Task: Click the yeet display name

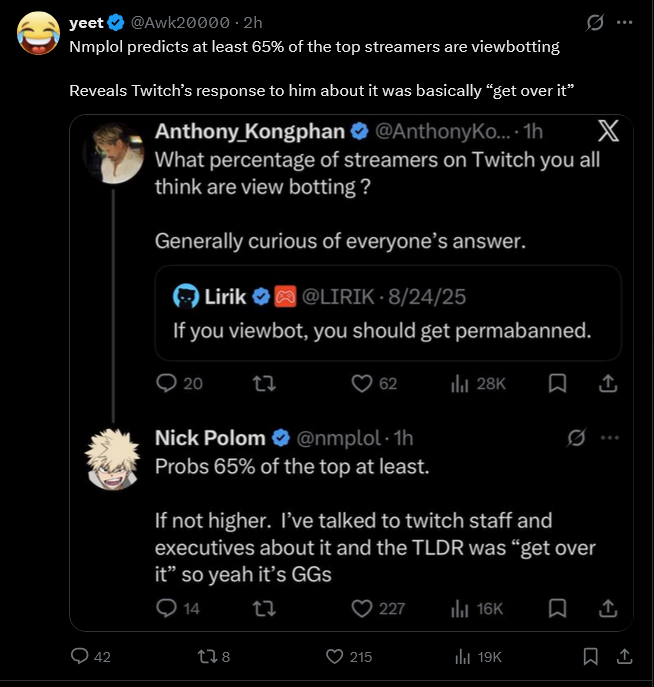Action: (x=86, y=22)
